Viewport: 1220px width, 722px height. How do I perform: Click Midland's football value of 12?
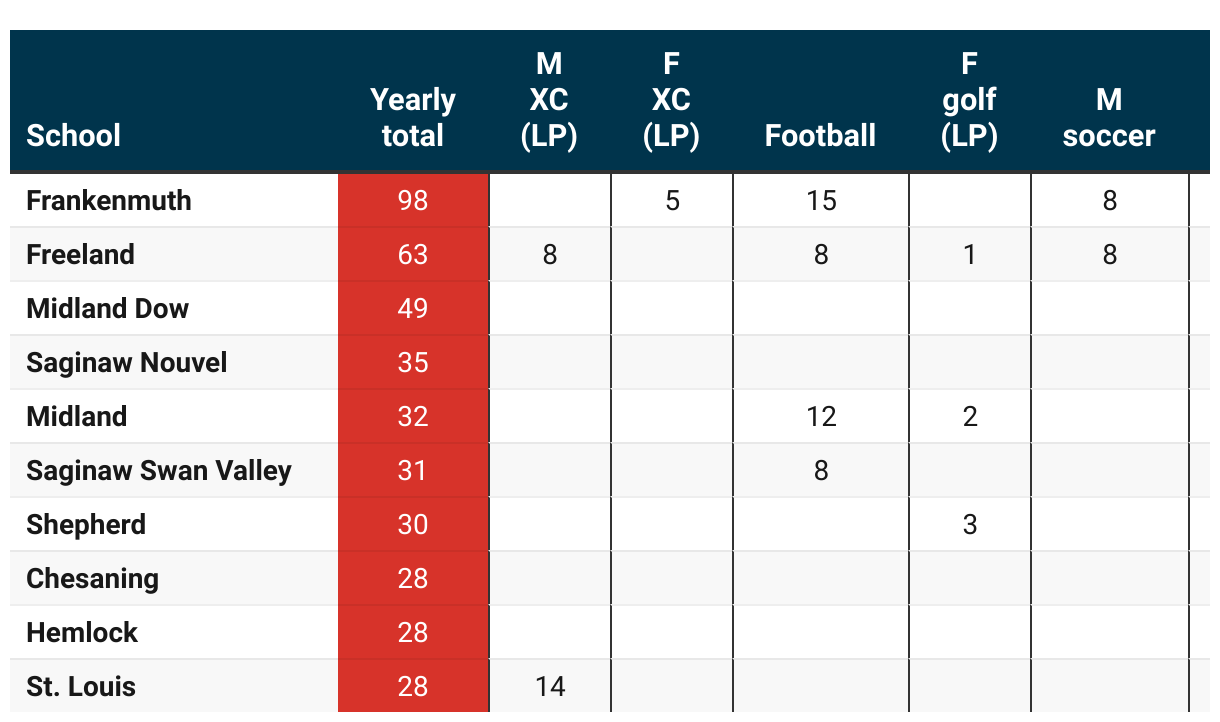821,416
